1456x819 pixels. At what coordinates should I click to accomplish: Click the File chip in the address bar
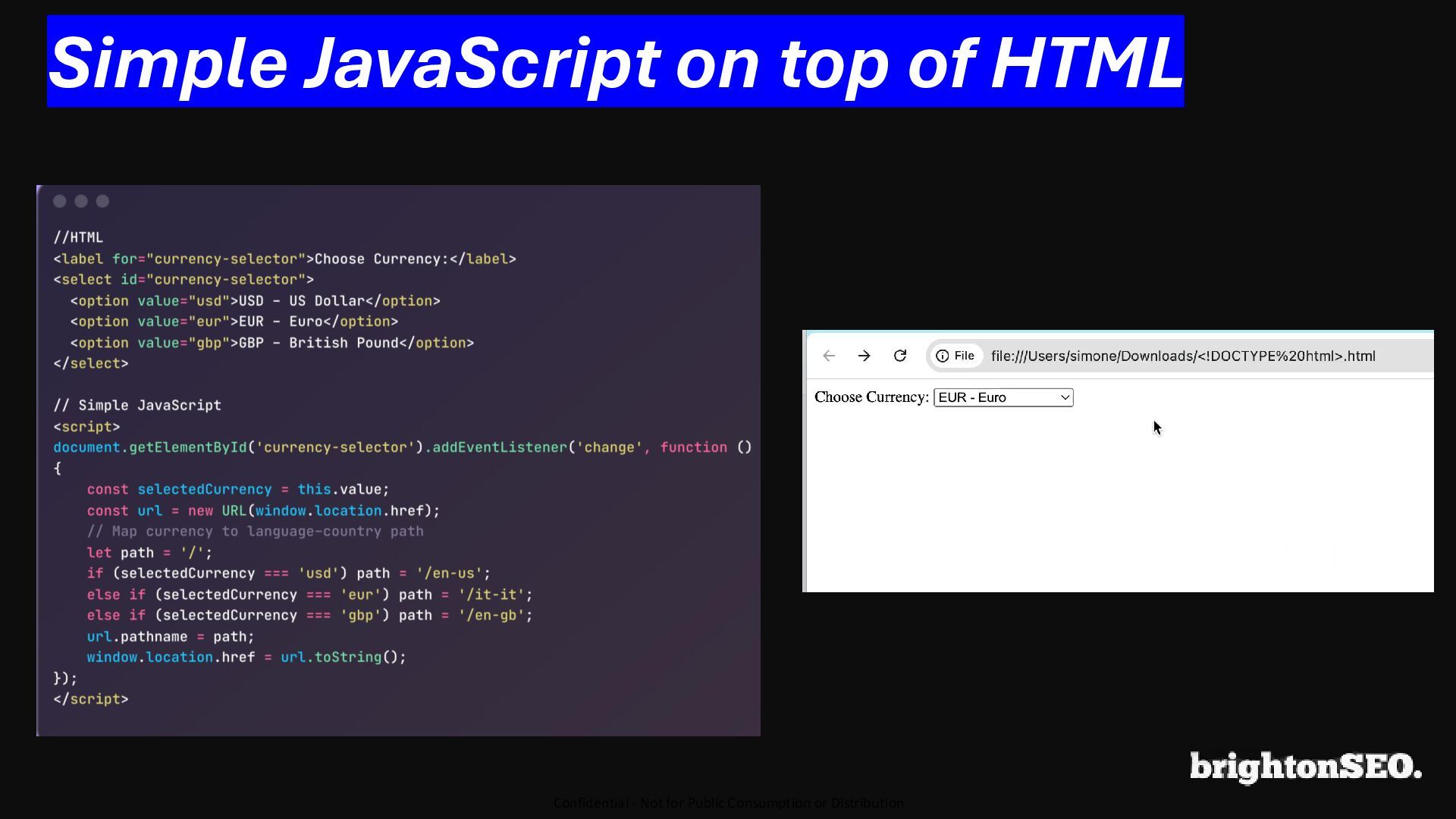point(964,356)
